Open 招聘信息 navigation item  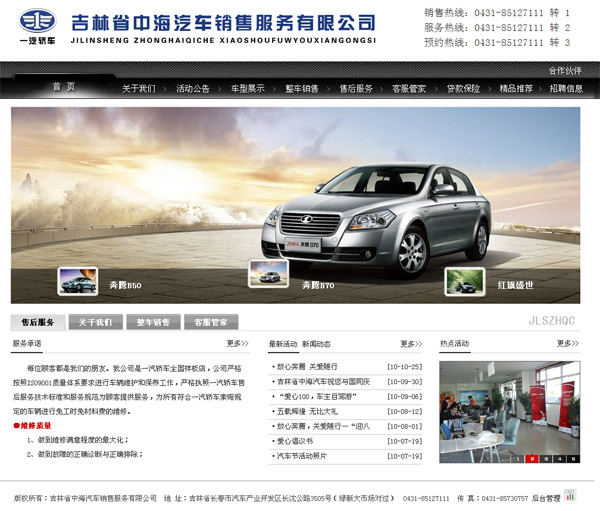click(566, 88)
